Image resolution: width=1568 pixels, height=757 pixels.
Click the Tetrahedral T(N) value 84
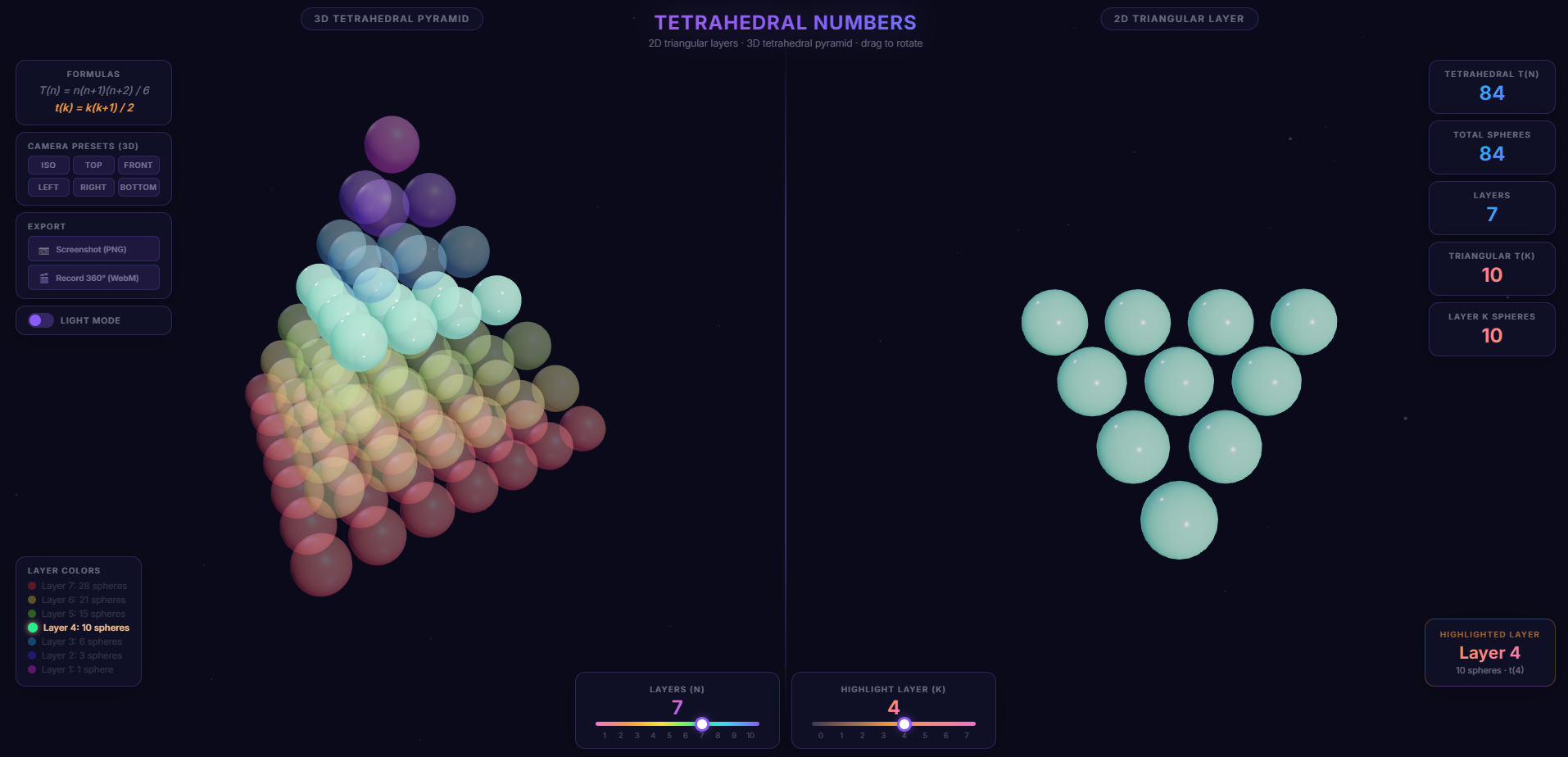point(1492,93)
